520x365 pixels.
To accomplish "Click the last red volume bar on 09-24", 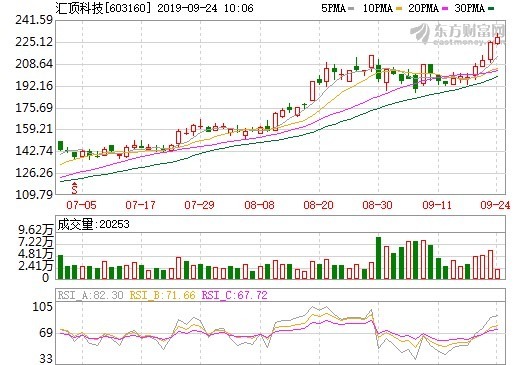I will click(x=498, y=274).
